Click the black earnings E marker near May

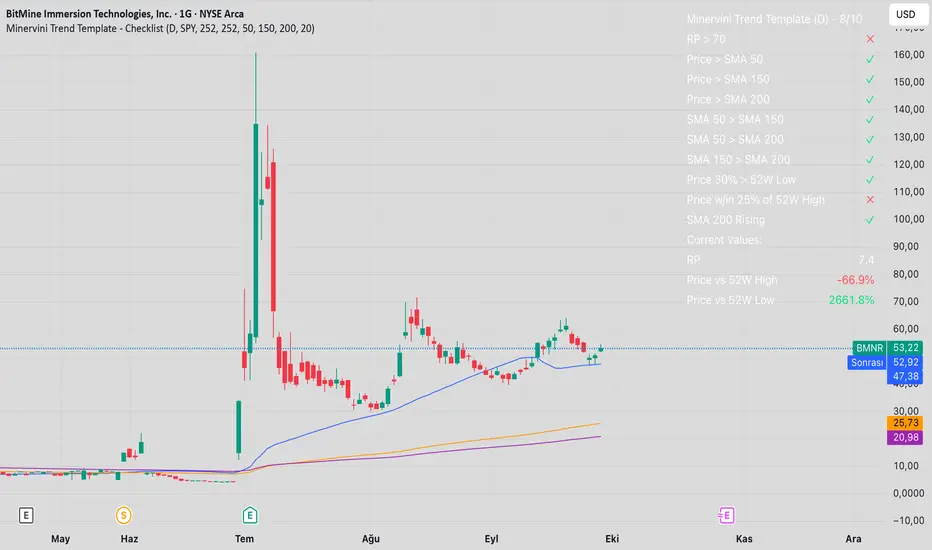26,515
